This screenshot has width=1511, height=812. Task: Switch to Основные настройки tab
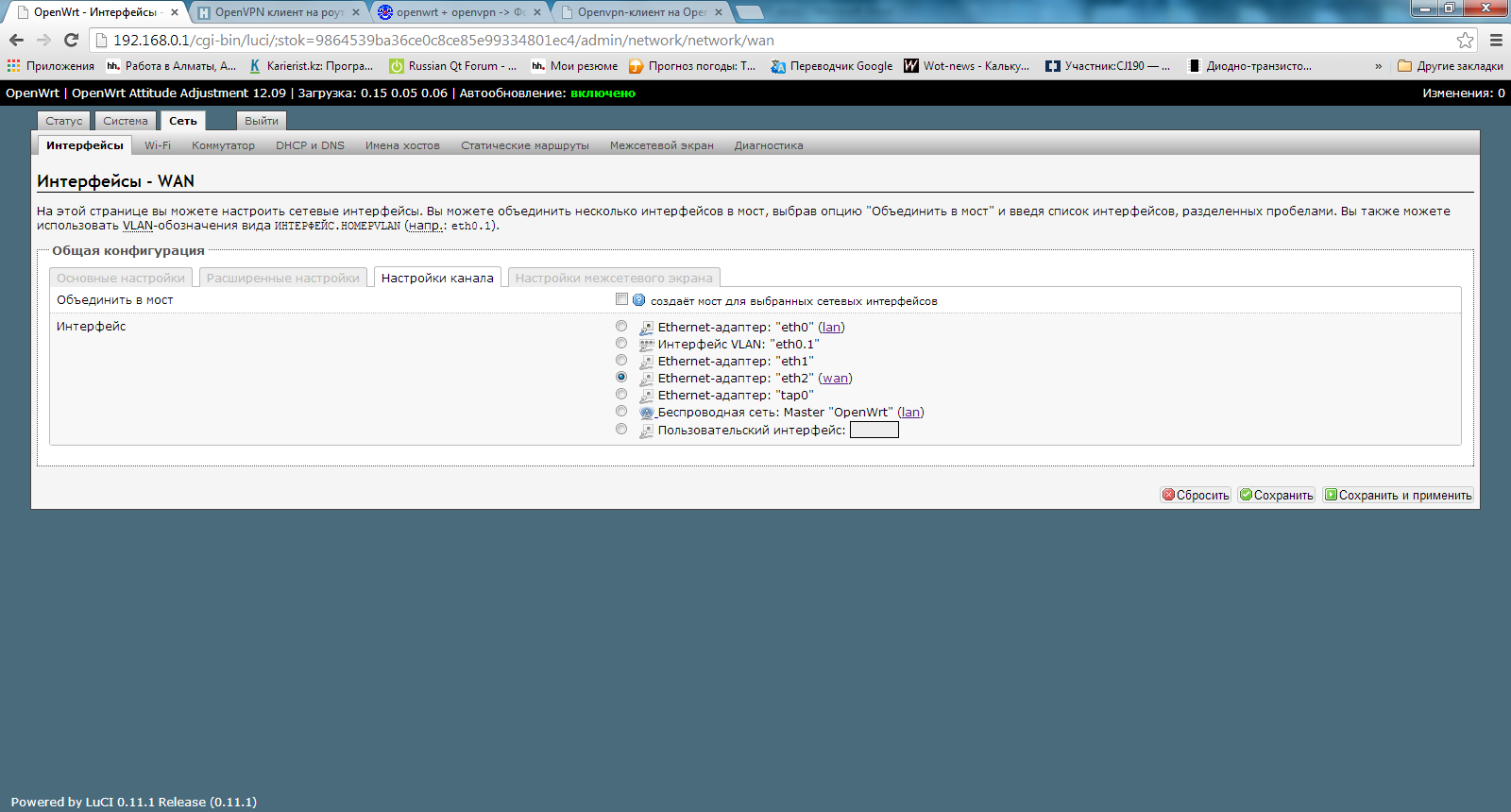(x=121, y=278)
